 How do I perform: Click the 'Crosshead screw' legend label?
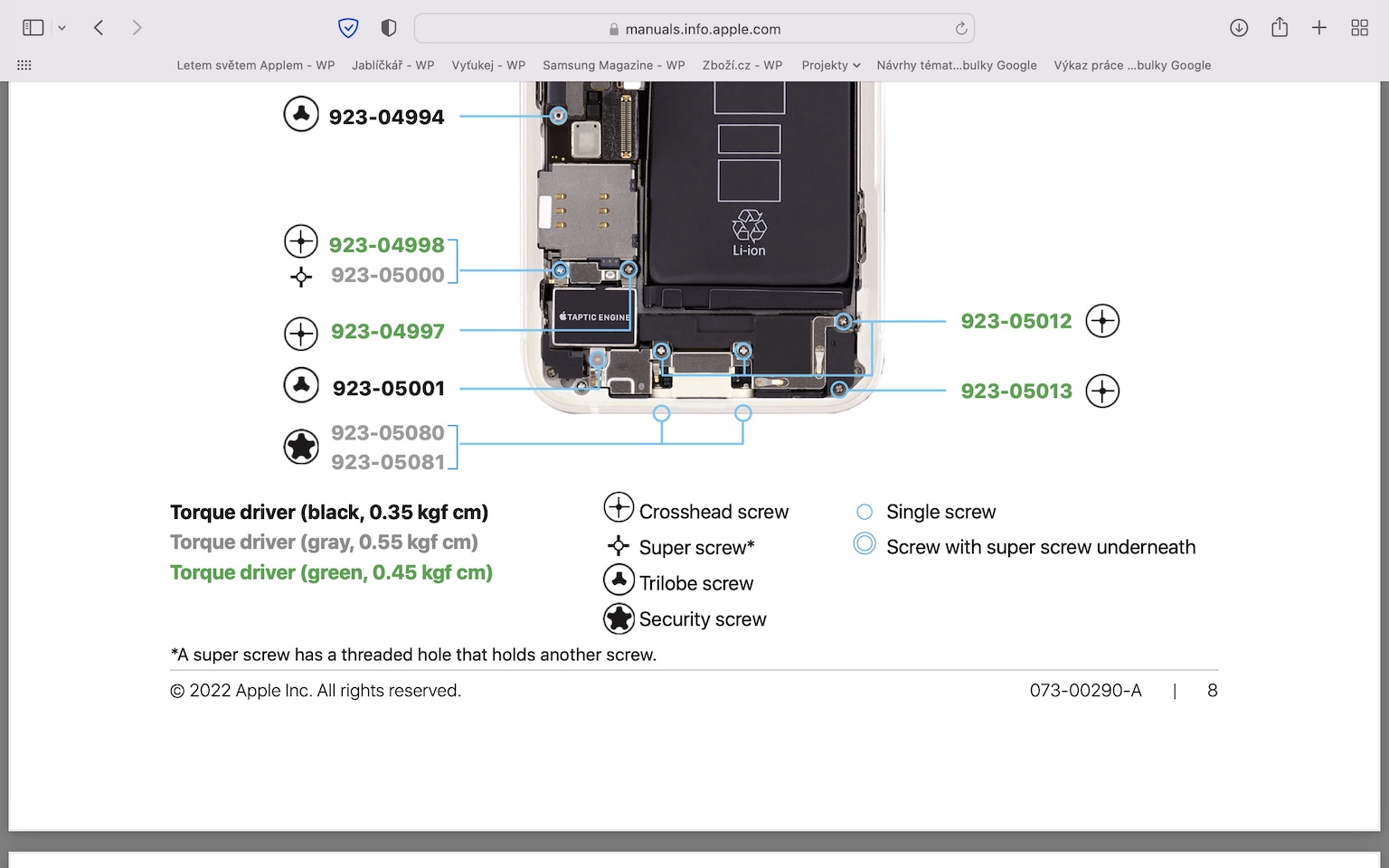click(x=714, y=513)
